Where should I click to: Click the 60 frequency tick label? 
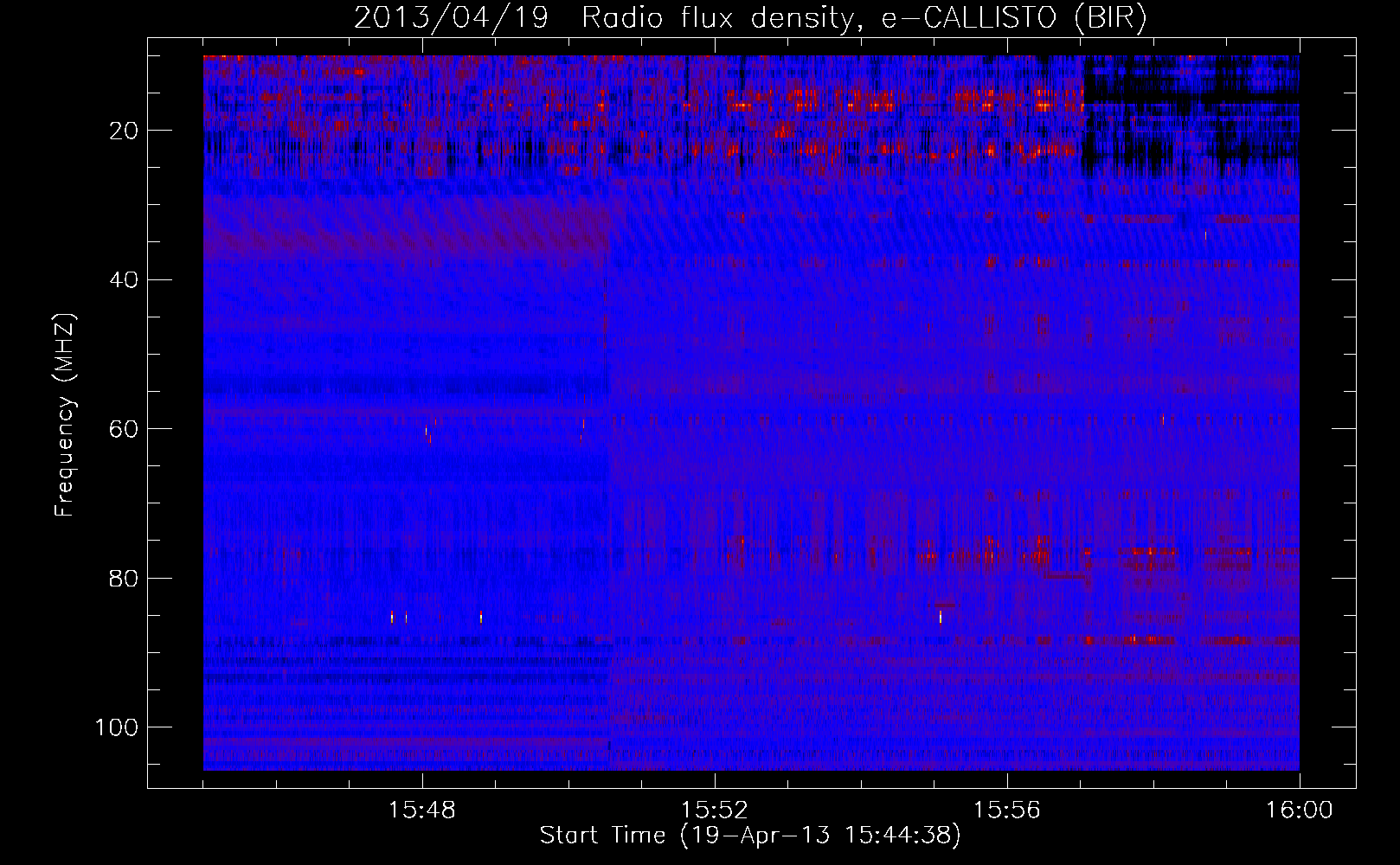tap(125, 429)
